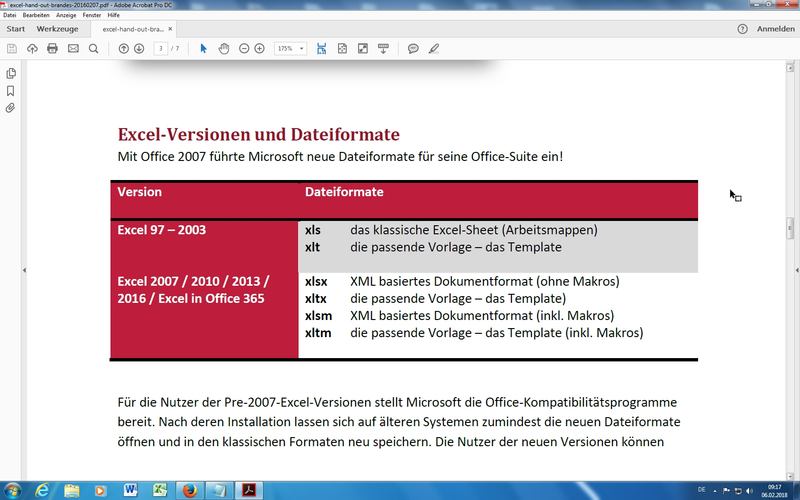The width and height of the screenshot is (800, 500).
Task: Open Firefox from the taskbar
Action: point(189,490)
